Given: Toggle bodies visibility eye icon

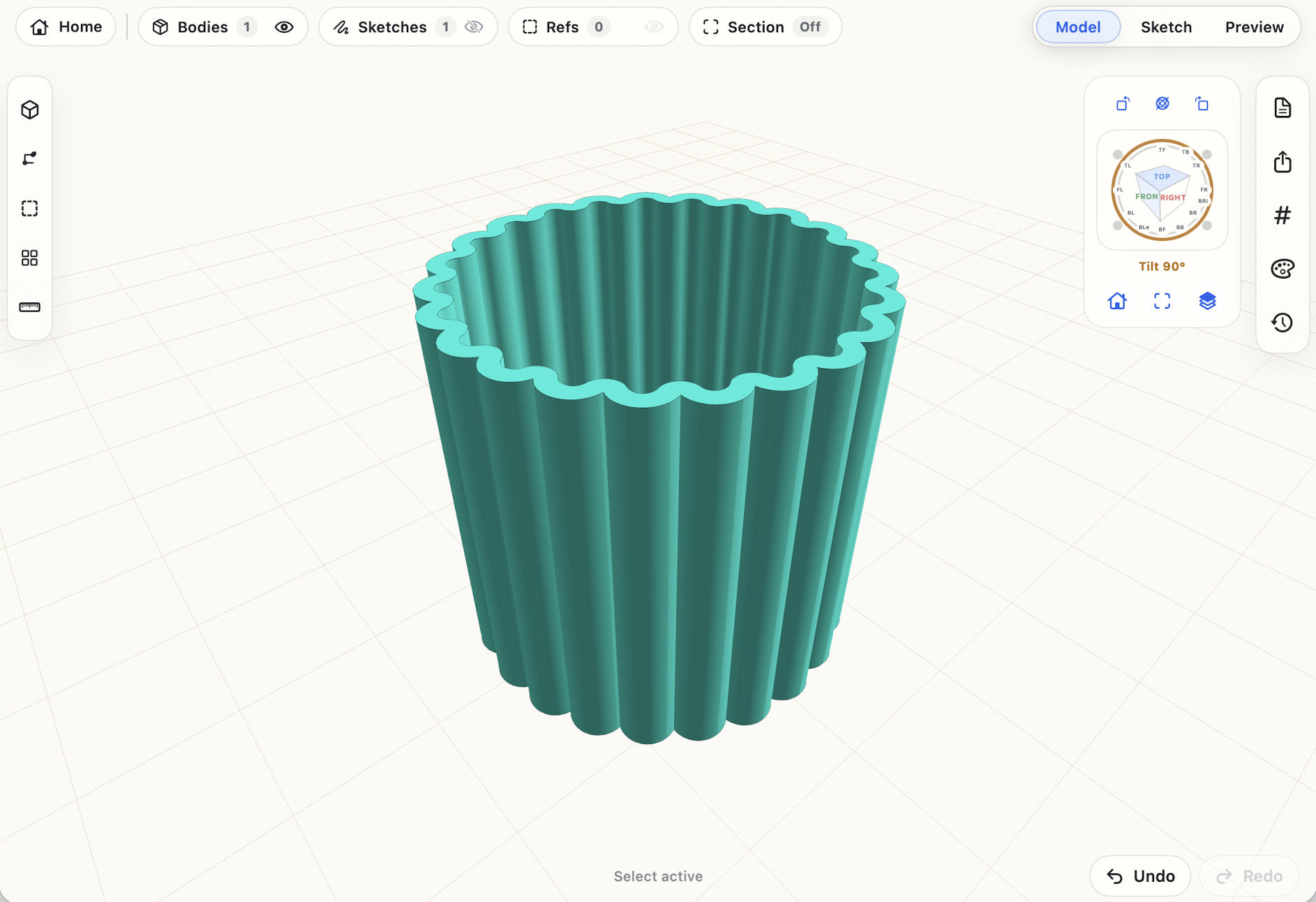Looking at the screenshot, I should tap(284, 27).
